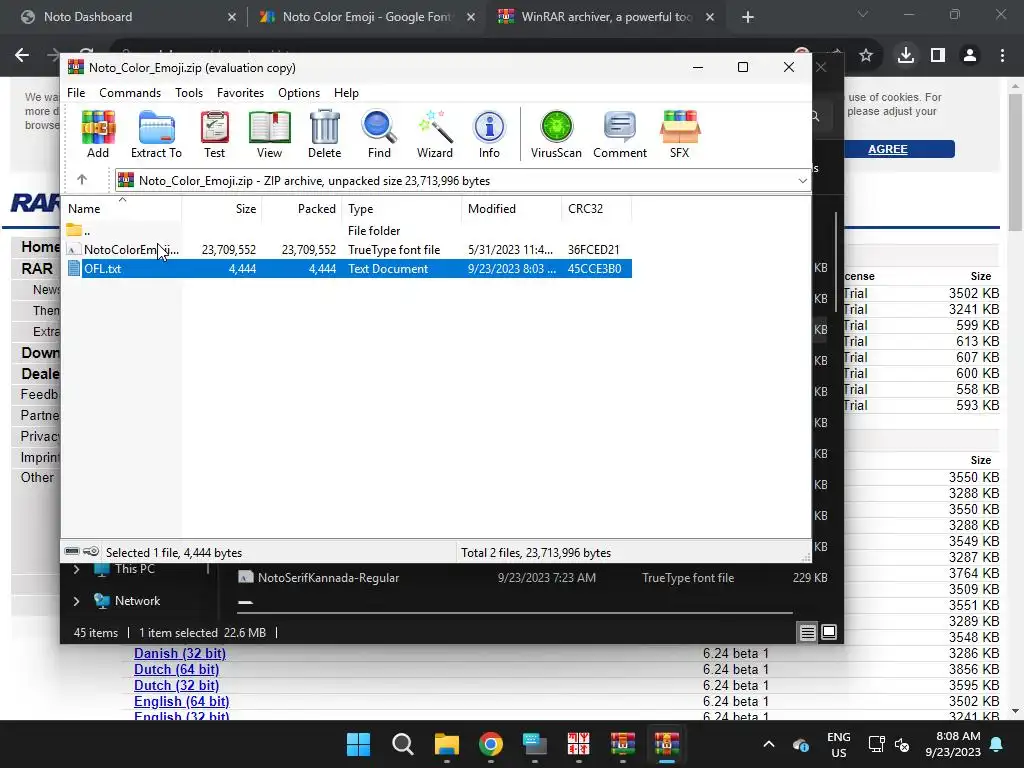Switch to large icons view in Explorer
The height and width of the screenshot is (768, 1024).
coord(829,632)
